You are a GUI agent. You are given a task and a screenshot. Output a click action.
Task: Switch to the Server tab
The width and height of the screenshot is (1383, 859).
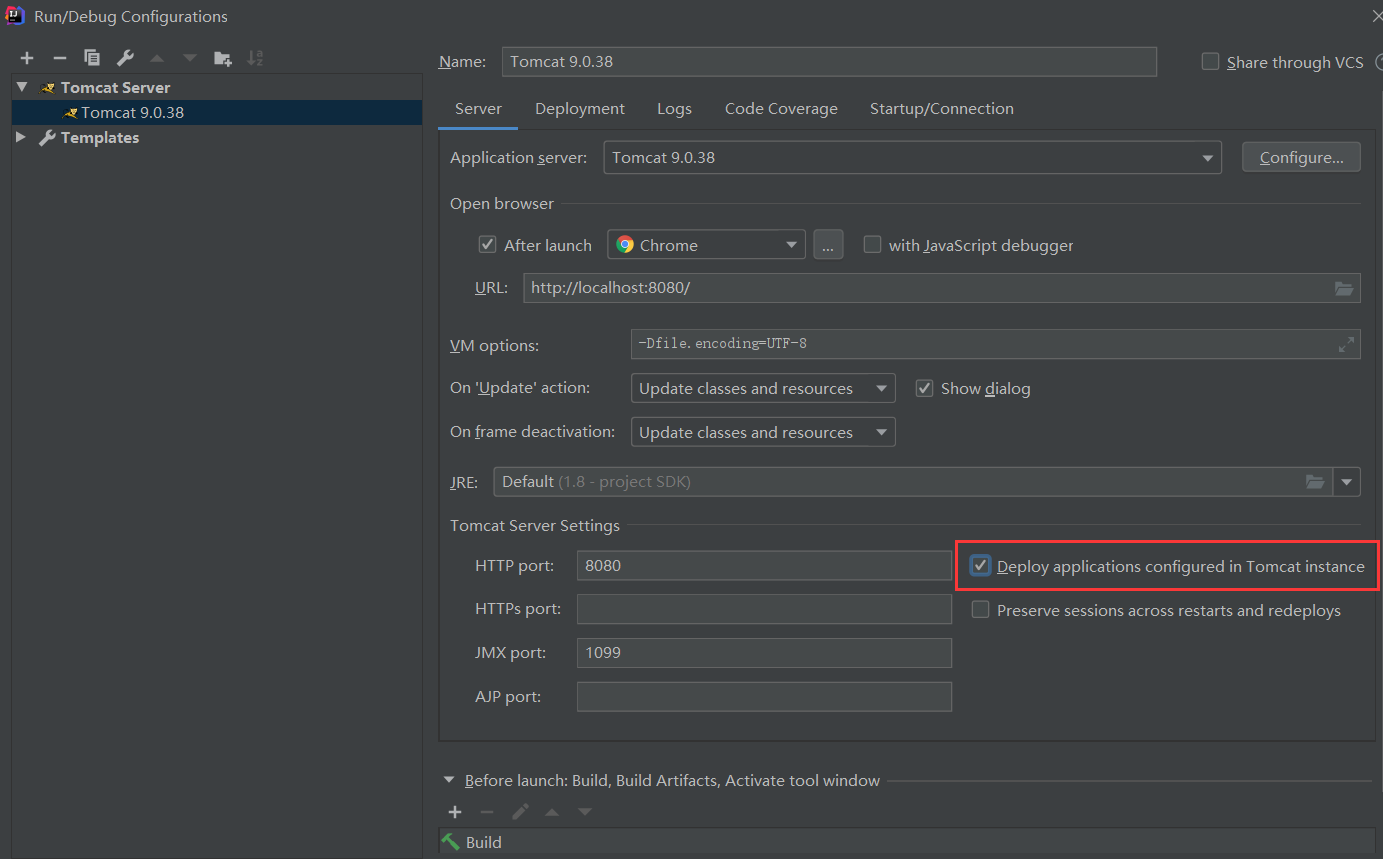click(478, 109)
